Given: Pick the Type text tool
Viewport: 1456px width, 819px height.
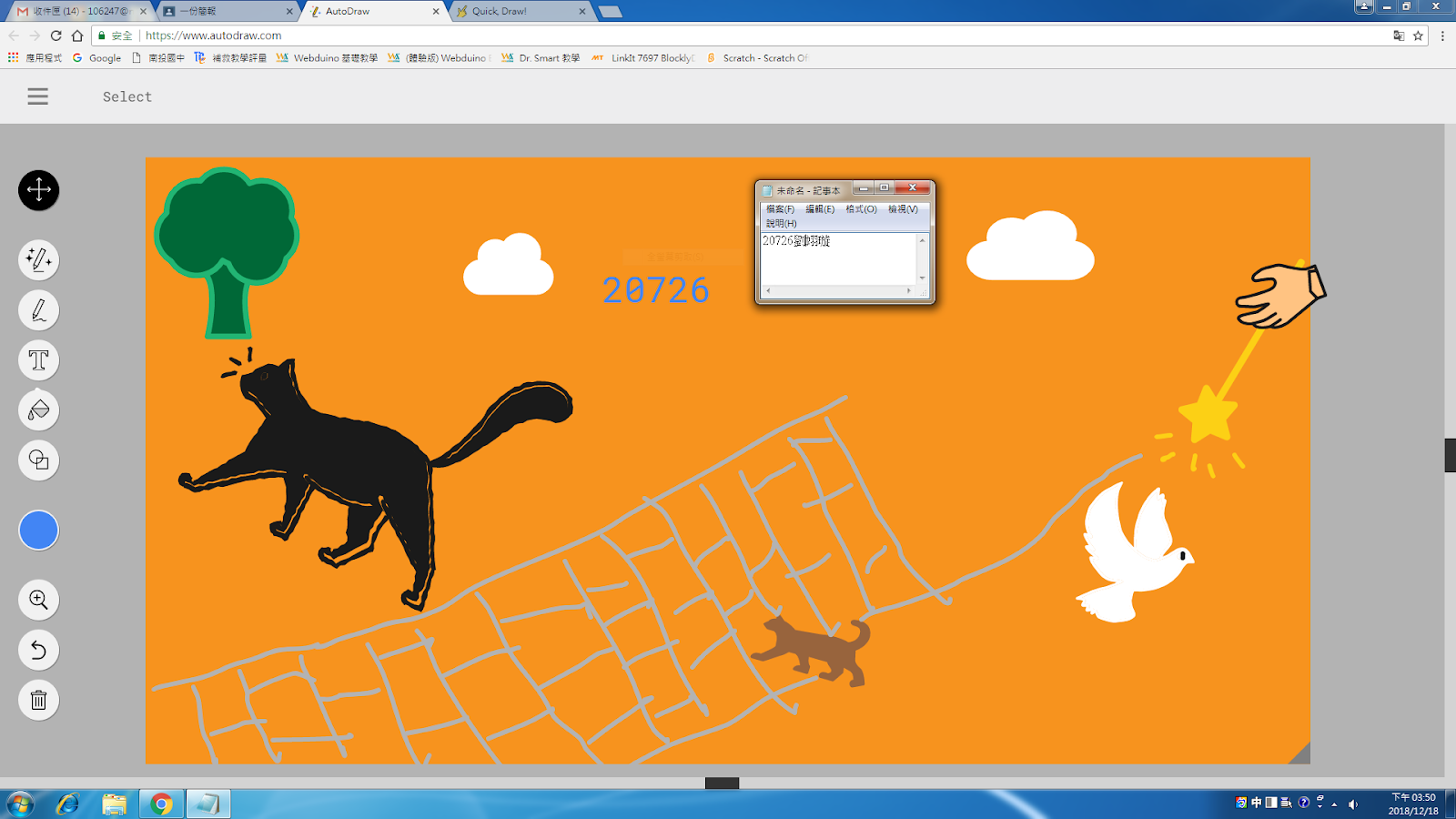Looking at the screenshot, I should [39, 360].
